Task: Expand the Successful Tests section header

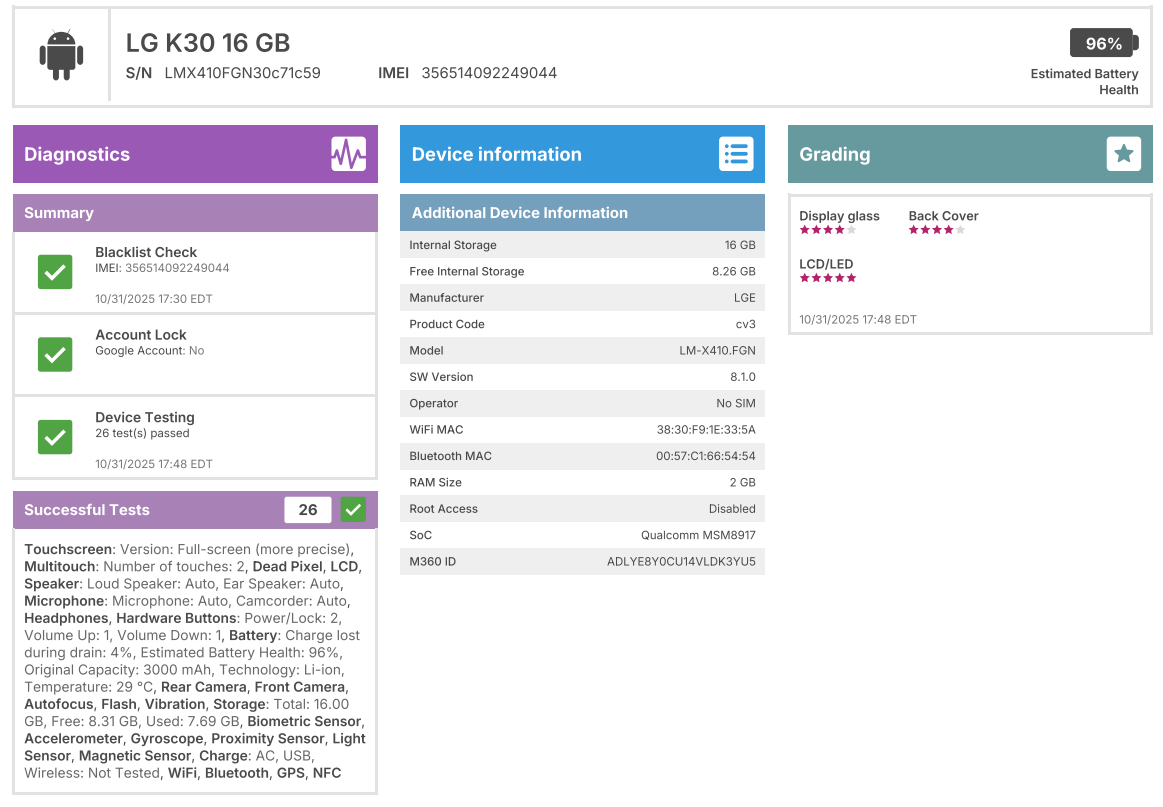Action: (x=150, y=510)
